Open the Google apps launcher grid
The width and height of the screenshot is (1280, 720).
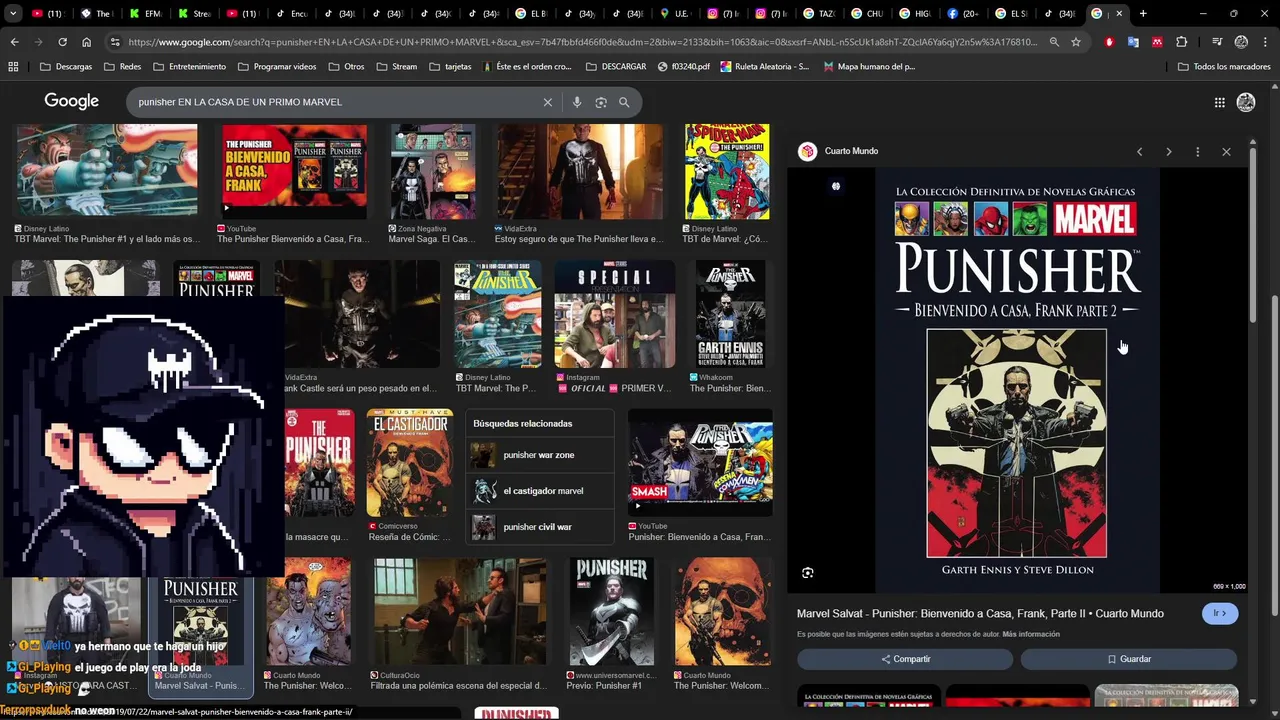[1219, 102]
